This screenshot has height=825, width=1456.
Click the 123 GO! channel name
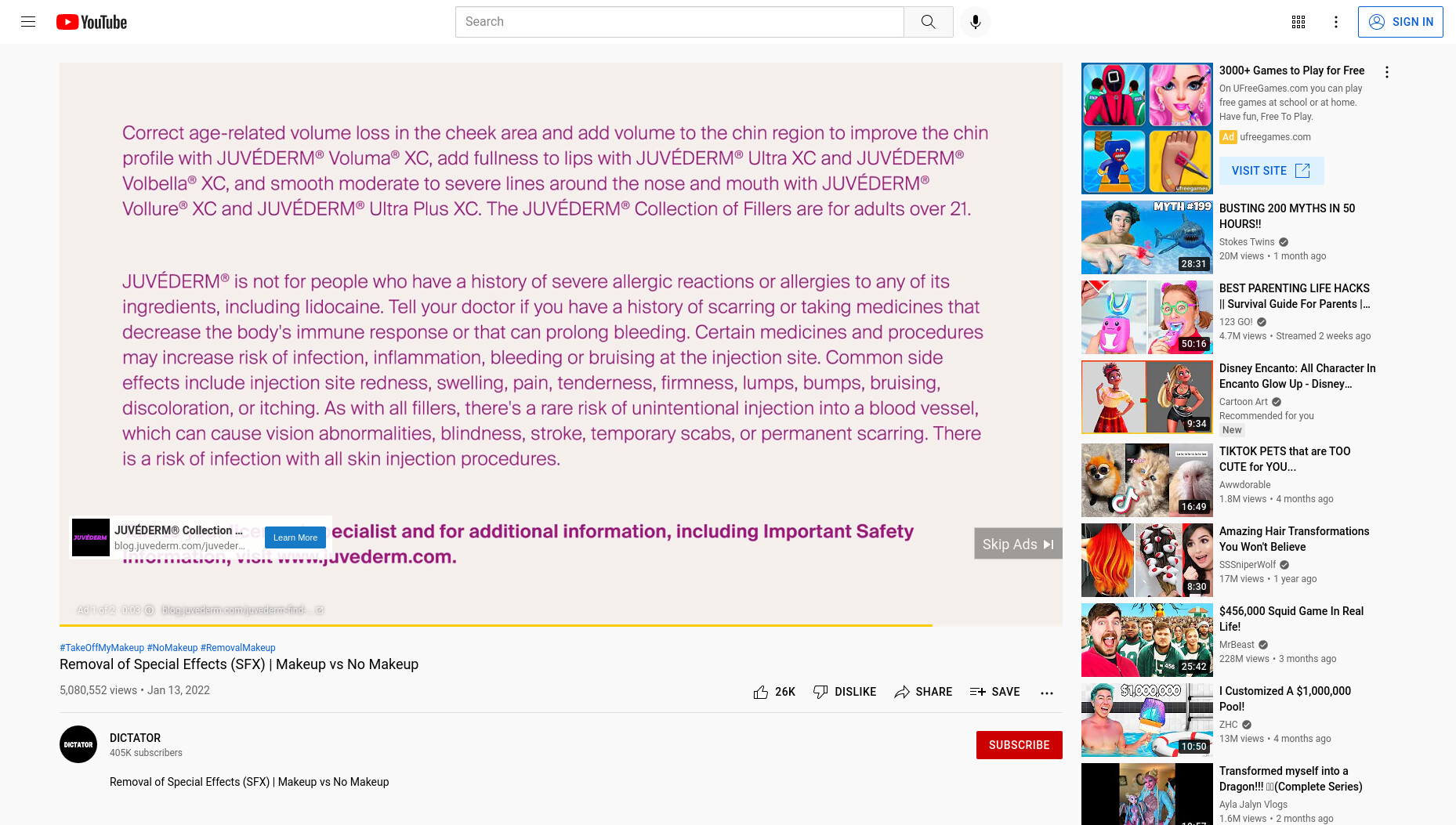[x=1236, y=322]
